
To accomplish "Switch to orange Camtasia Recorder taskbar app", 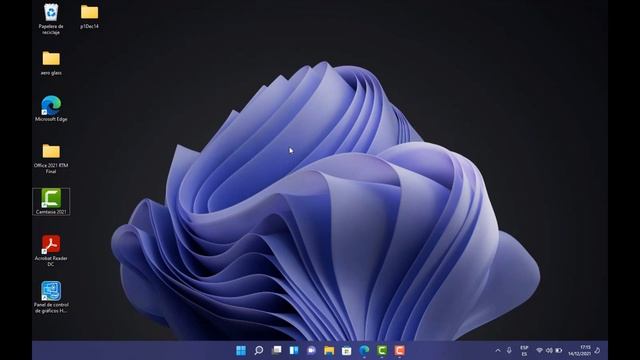I will (x=399, y=350).
